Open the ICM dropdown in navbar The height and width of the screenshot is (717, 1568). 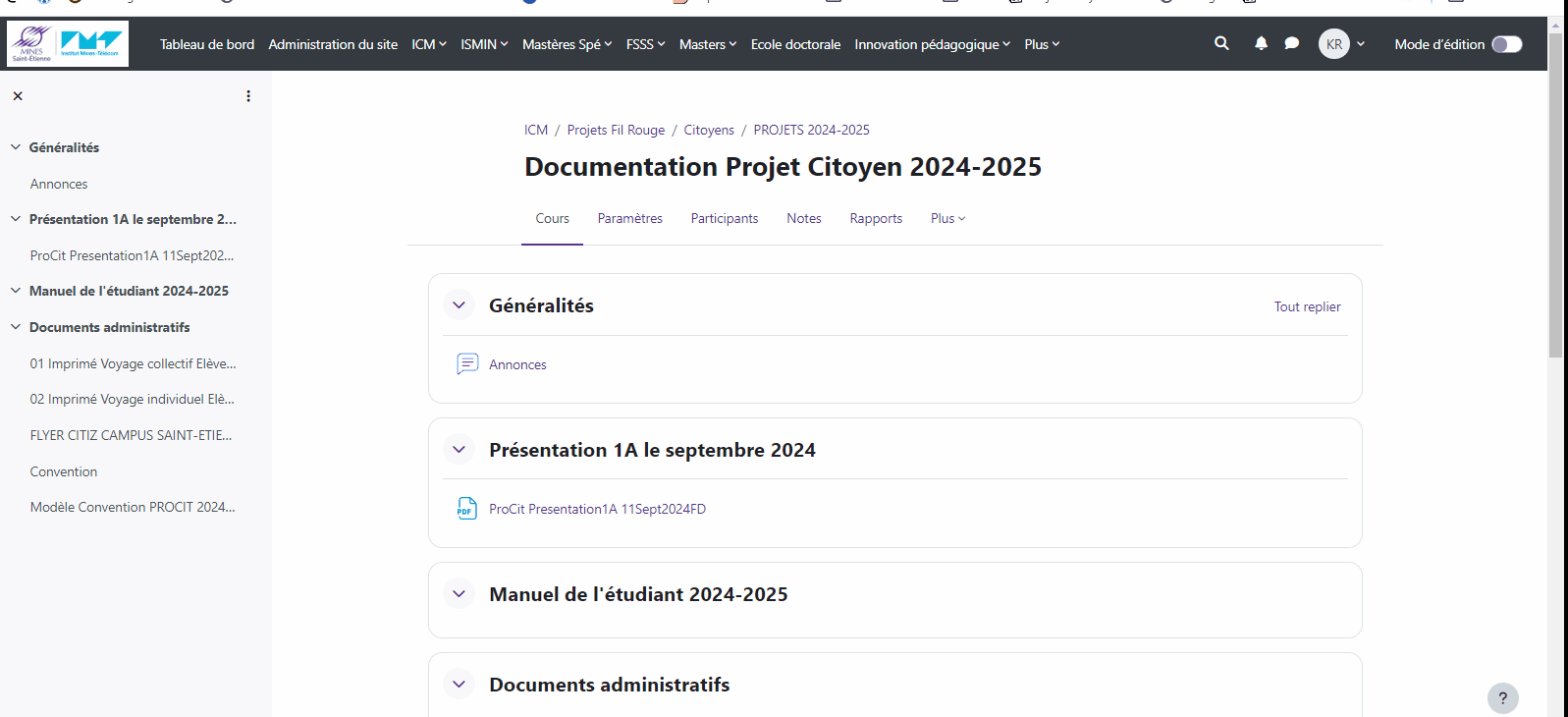[x=429, y=44]
